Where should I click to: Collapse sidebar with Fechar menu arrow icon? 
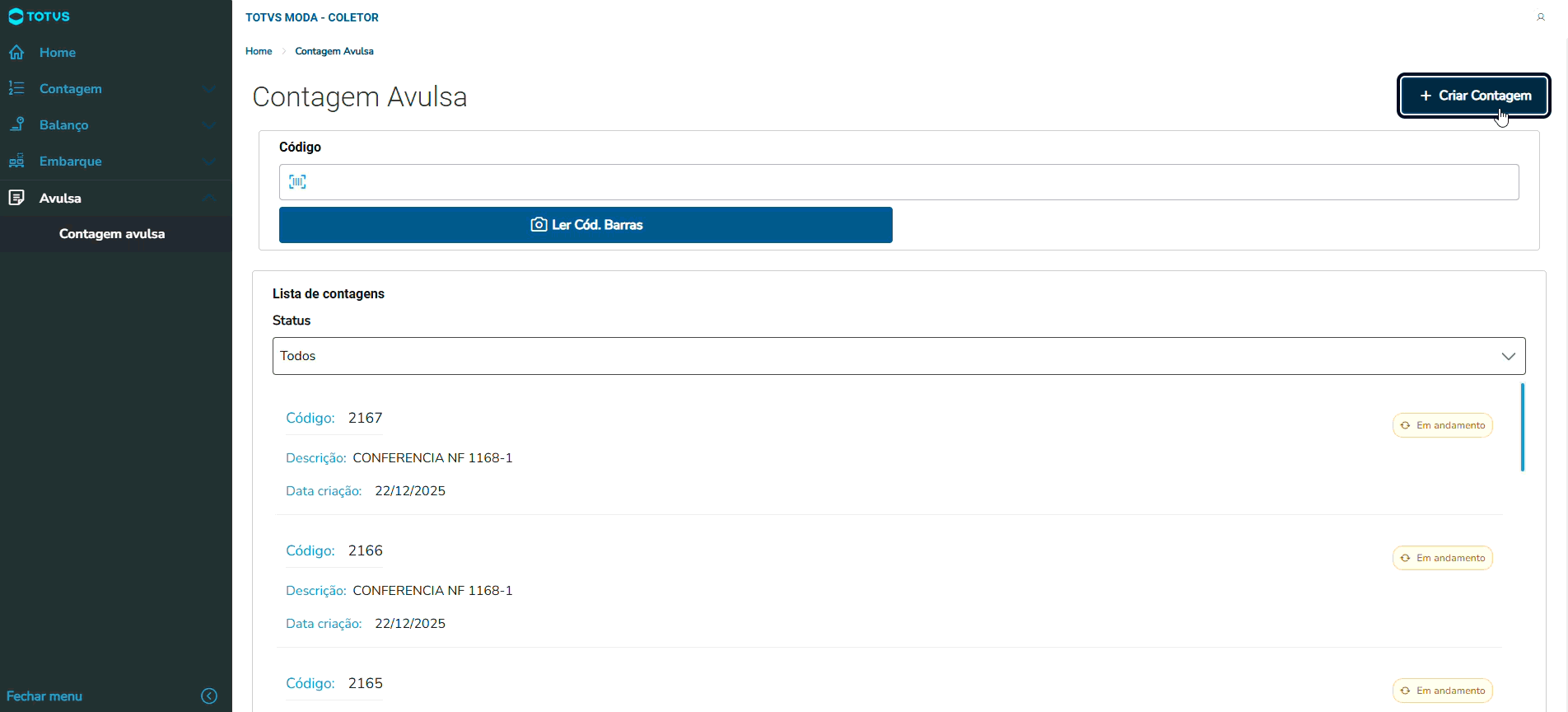(209, 696)
